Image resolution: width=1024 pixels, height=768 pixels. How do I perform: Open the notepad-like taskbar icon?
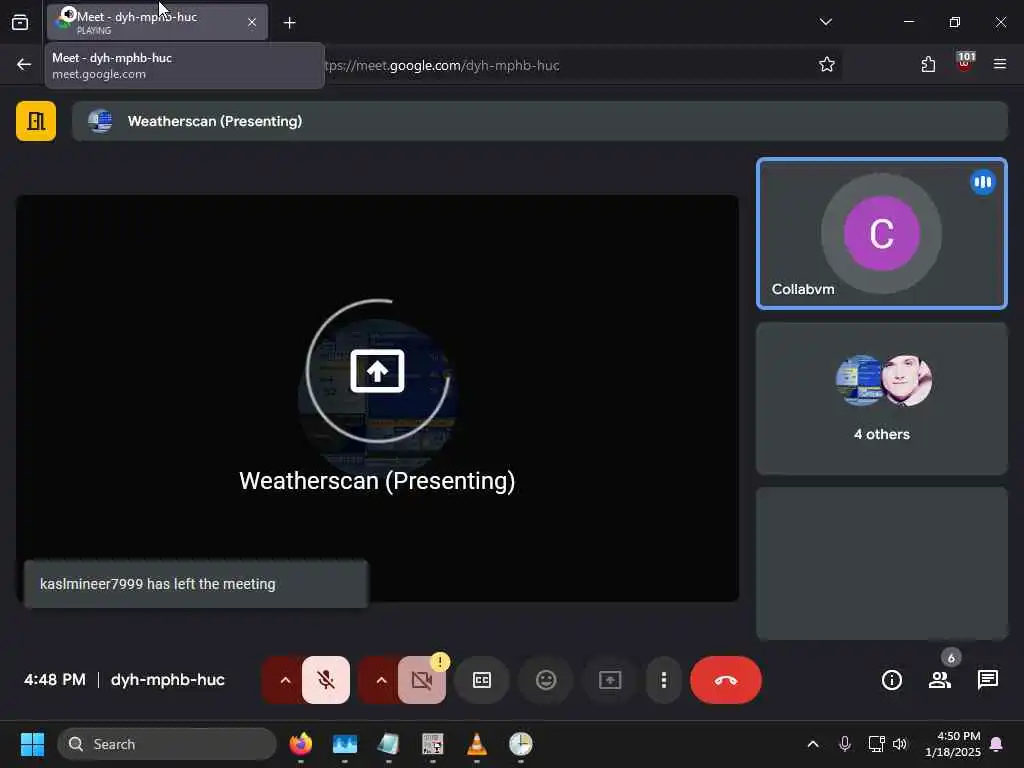pos(389,744)
